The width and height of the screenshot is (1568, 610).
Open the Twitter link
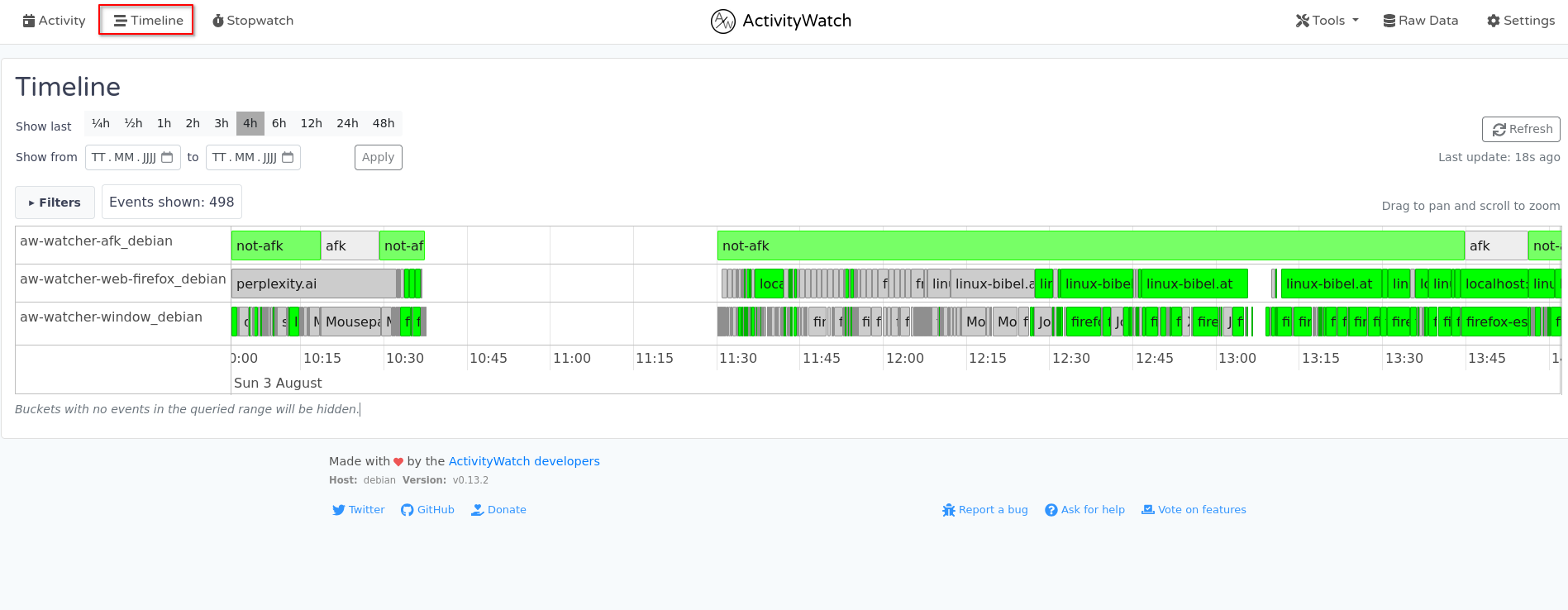[359, 510]
